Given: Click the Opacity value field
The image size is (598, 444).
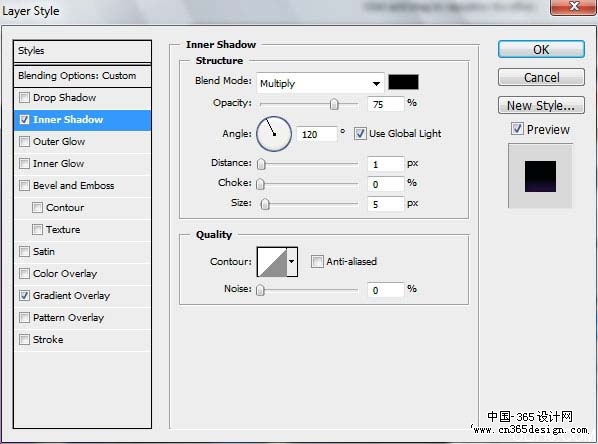Looking at the screenshot, I should tap(385, 104).
